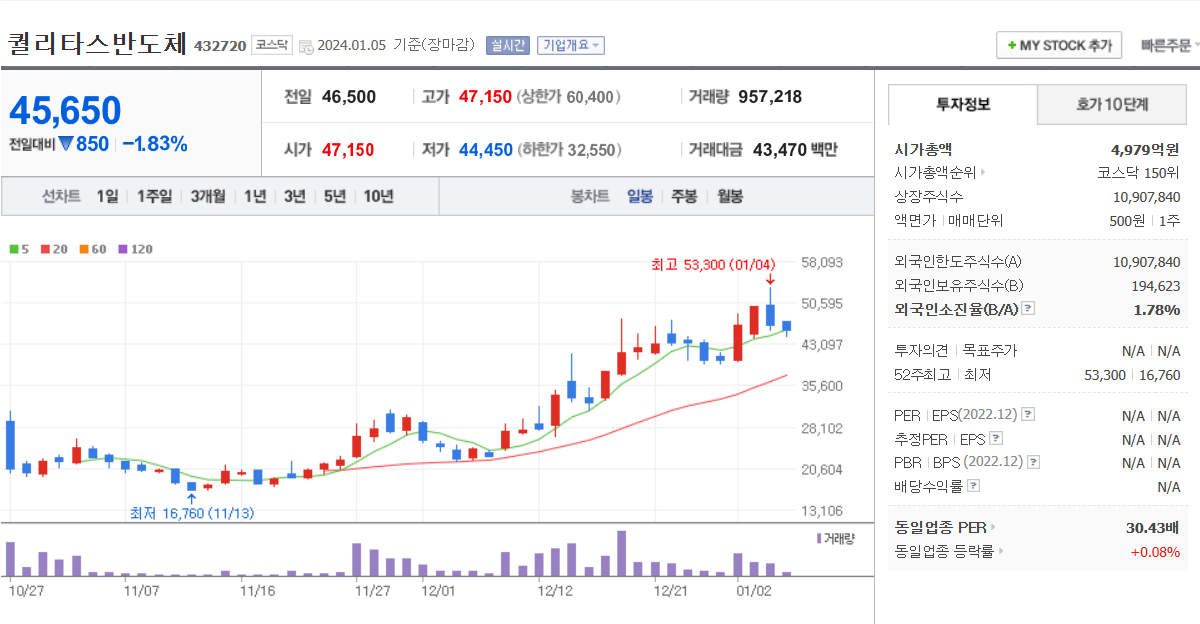Click the 최저 16,760 (11/13) chart label
The image size is (1200, 624).
click(192, 513)
